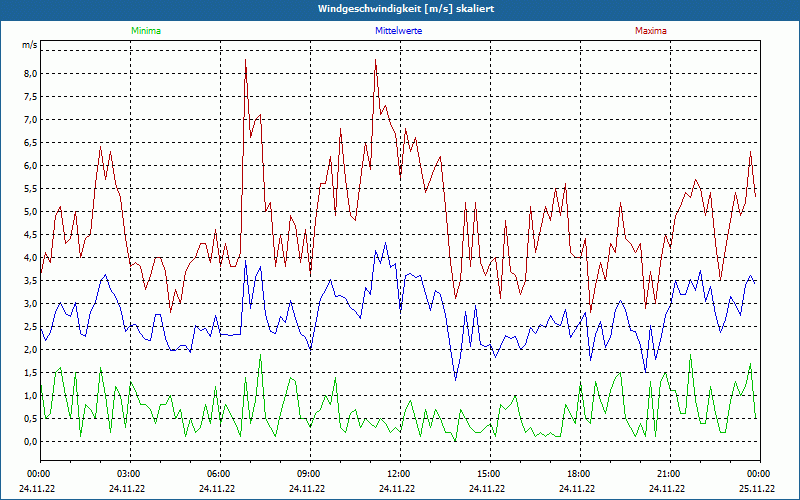Click the "24.11.22" date under 21:00

[667, 488]
